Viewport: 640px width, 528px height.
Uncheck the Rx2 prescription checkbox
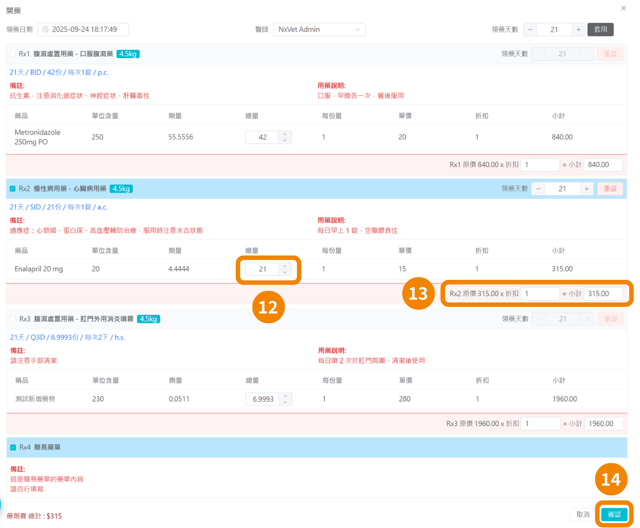13,189
